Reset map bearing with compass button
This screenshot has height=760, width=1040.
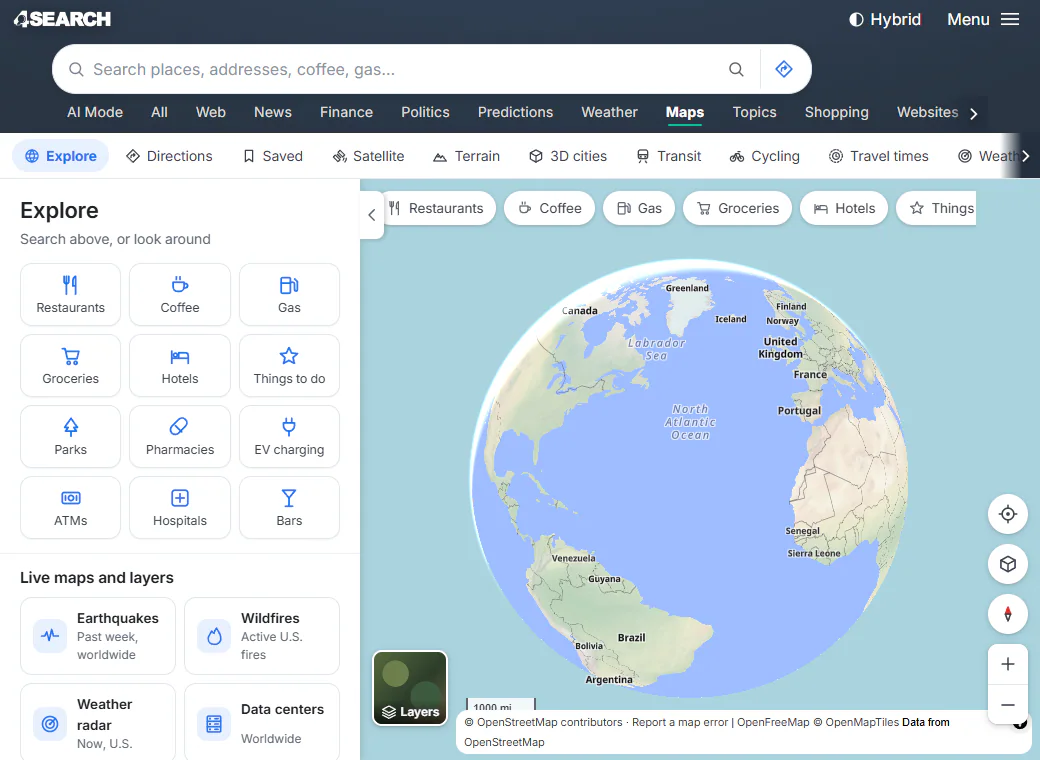pos(1008,614)
